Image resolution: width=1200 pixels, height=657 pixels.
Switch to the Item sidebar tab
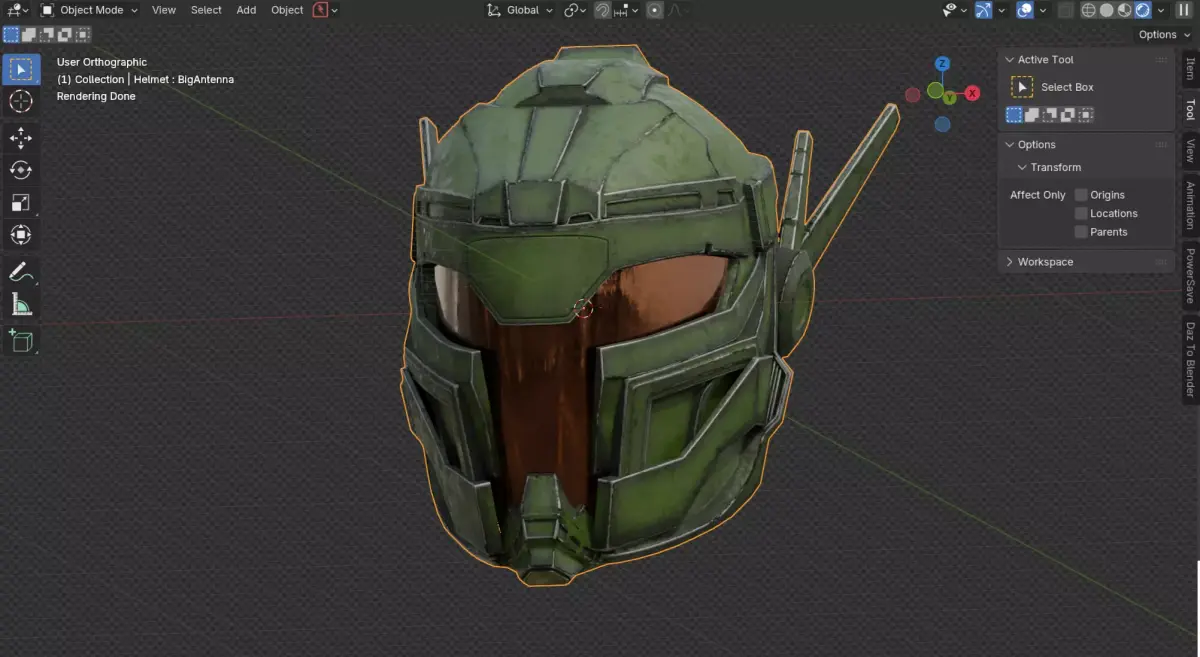coord(1189,68)
